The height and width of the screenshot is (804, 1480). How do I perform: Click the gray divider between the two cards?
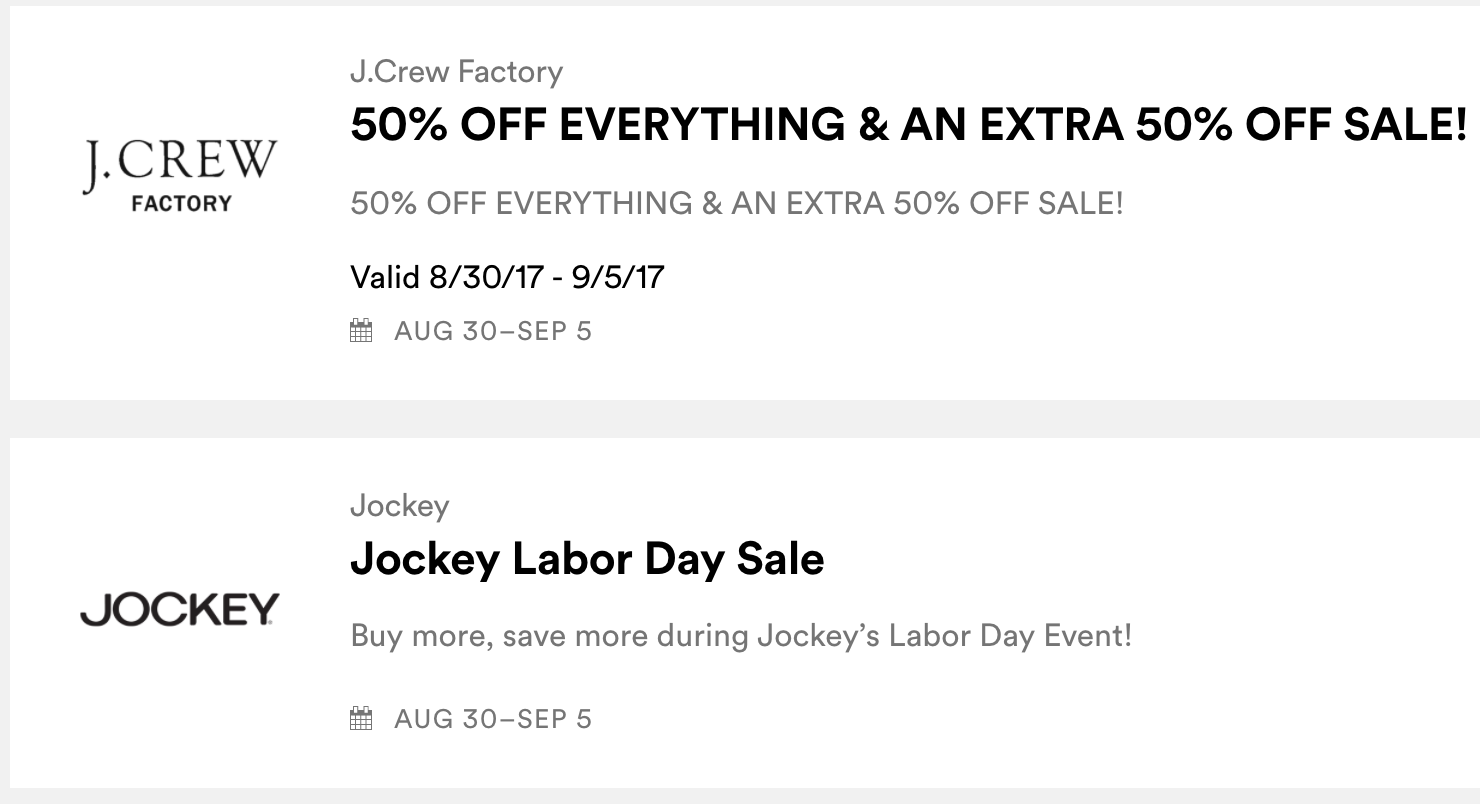(740, 419)
